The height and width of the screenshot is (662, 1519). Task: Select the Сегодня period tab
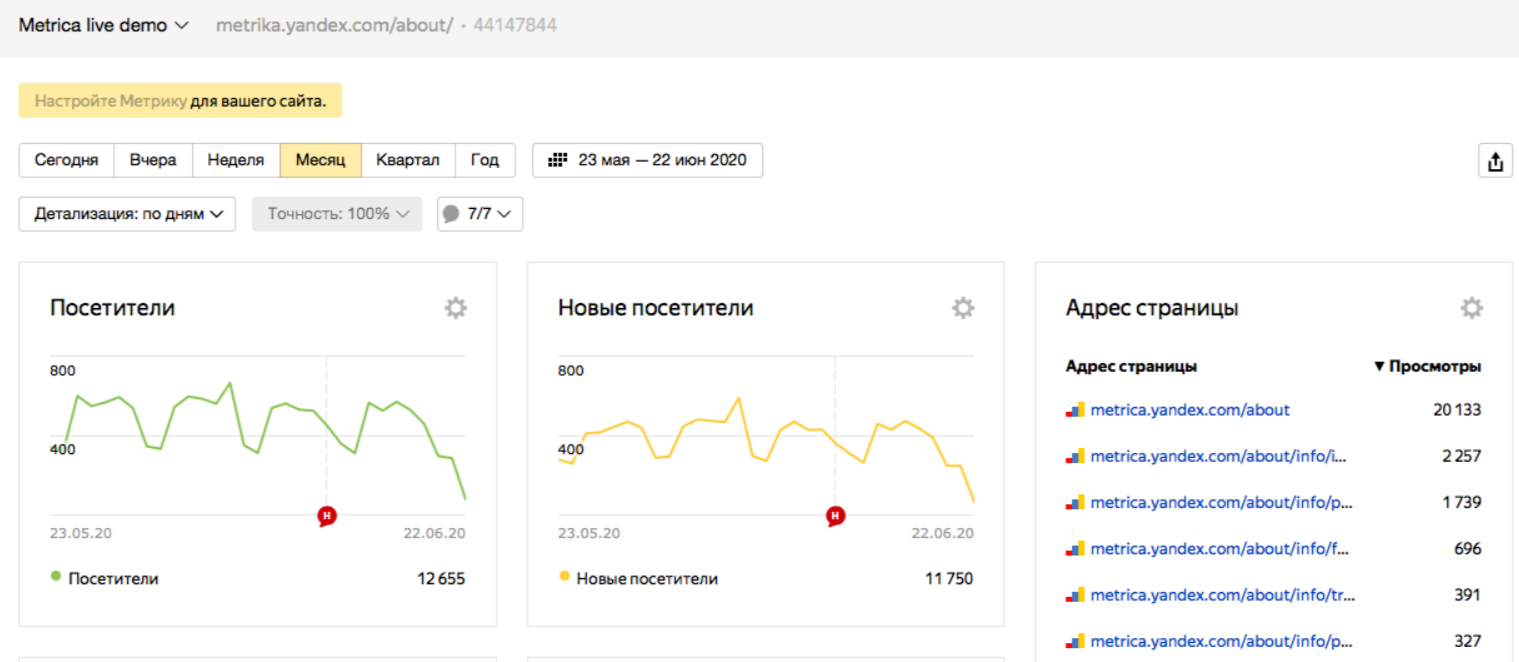[66, 160]
